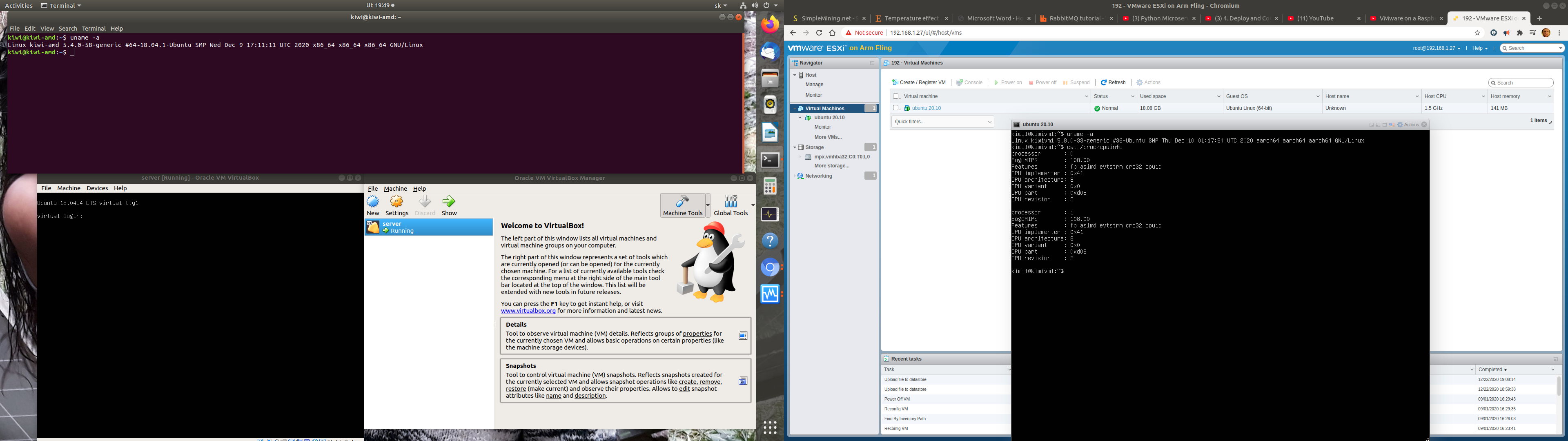Viewport: 1568px width, 441px height.
Task: Click the Refresh icon in ESXi toolbar
Action: [1104, 82]
